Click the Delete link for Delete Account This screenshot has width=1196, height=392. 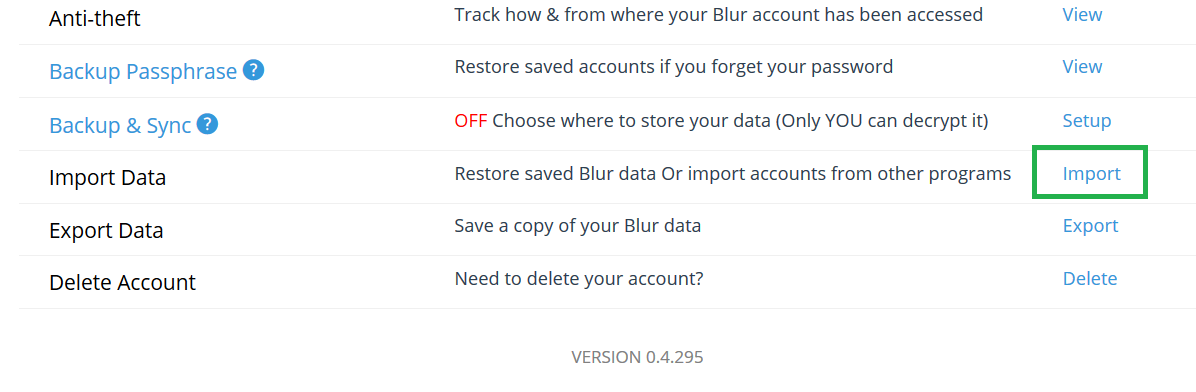[x=1089, y=278]
